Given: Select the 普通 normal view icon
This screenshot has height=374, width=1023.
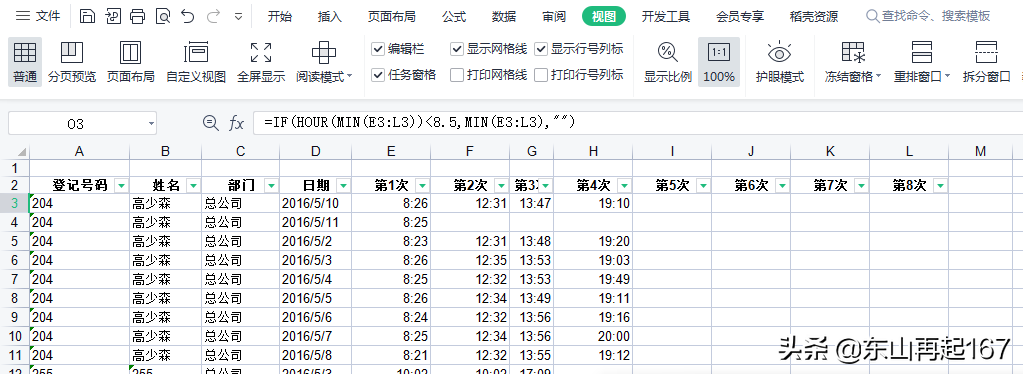Looking at the screenshot, I should 25,61.
